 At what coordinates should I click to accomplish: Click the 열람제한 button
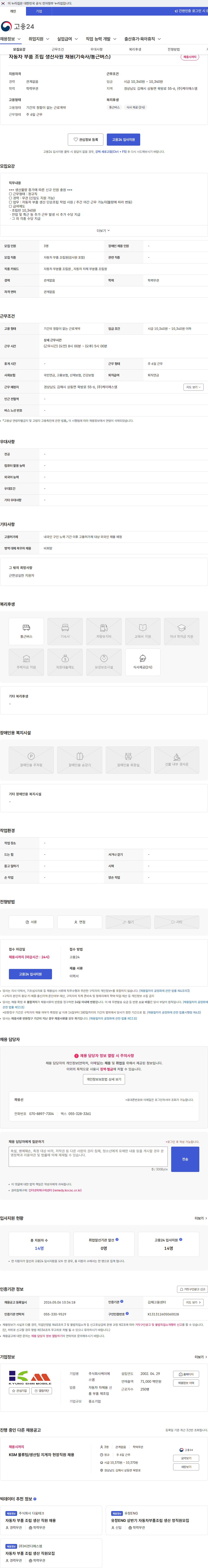tap(41, 1391)
